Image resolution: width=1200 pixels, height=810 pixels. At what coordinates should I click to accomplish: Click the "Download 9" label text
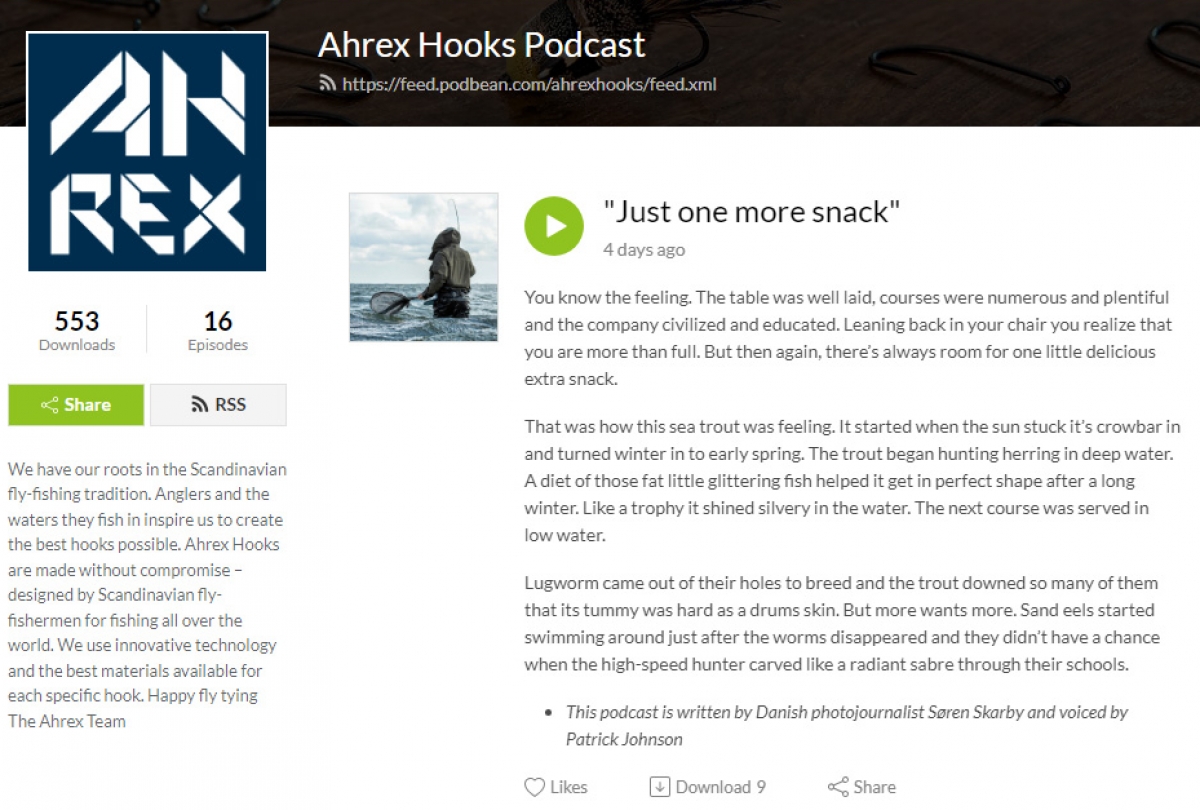(721, 787)
